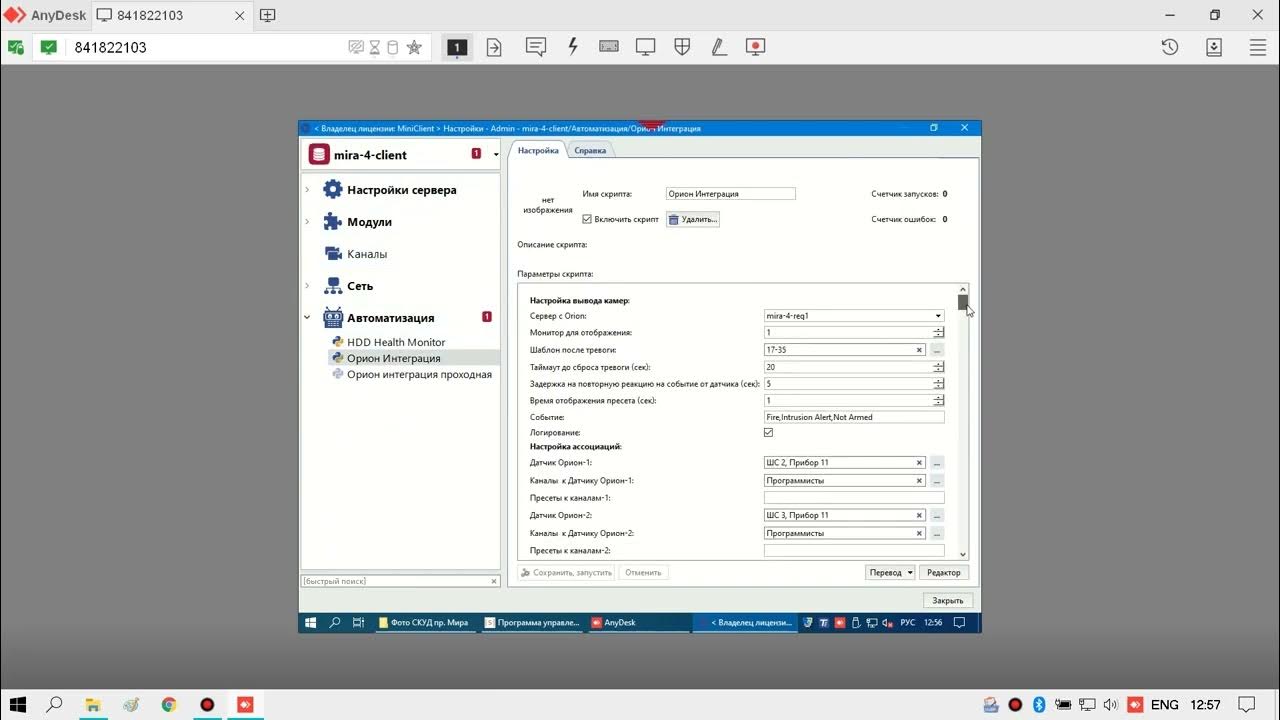Expand Модули tree node
Image resolution: width=1280 pixels, height=720 pixels.
tap(307, 222)
